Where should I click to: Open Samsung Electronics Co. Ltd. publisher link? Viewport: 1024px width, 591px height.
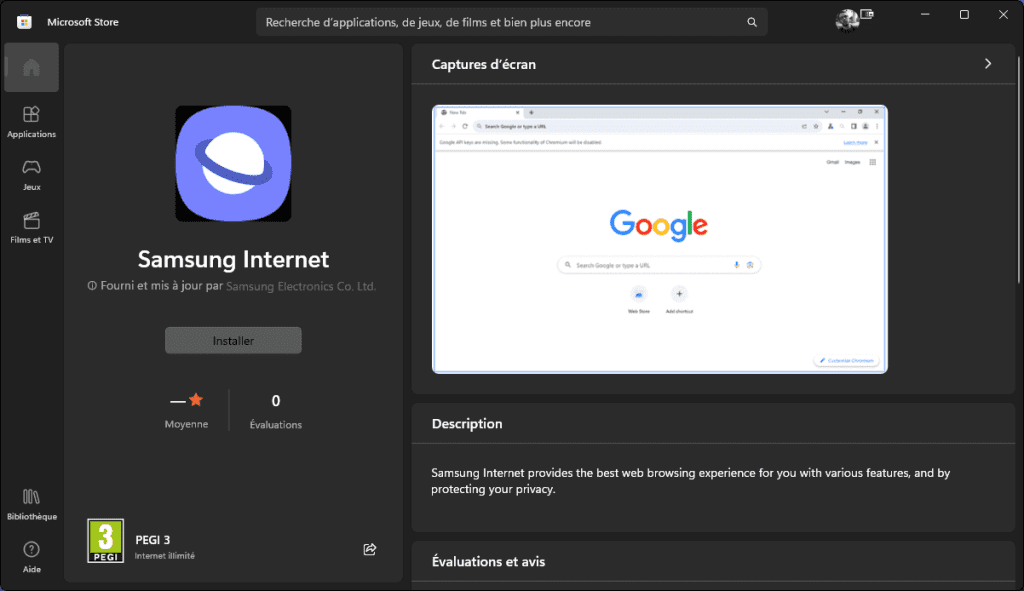[x=300, y=286]
